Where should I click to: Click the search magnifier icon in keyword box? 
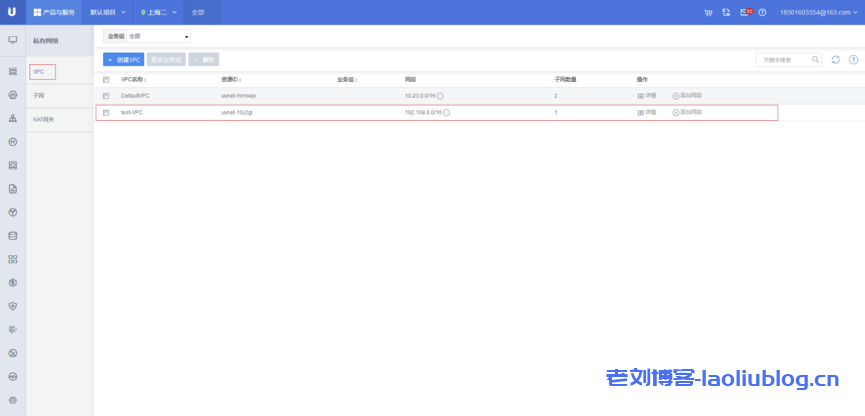coord(816,60)
